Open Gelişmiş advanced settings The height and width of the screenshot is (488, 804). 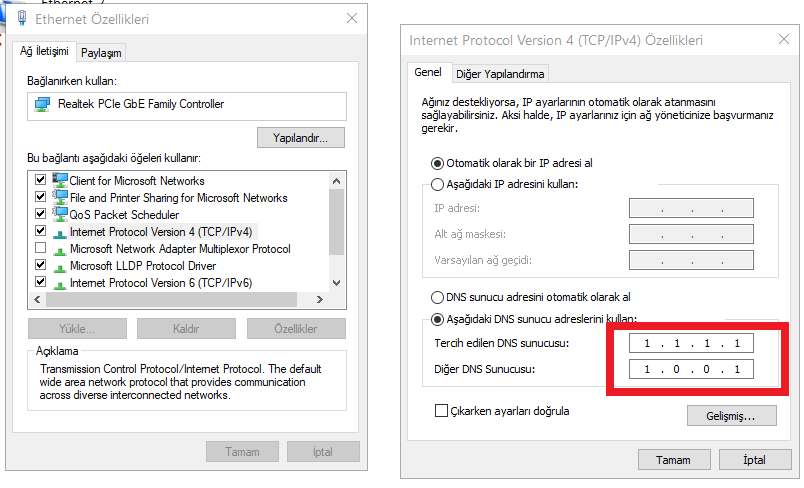(x=732, y=414)
